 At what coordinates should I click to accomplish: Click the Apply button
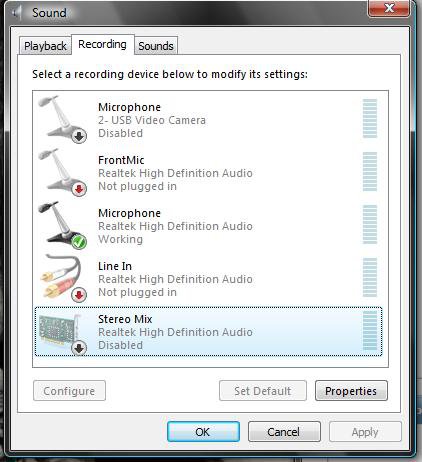[365, 432]
